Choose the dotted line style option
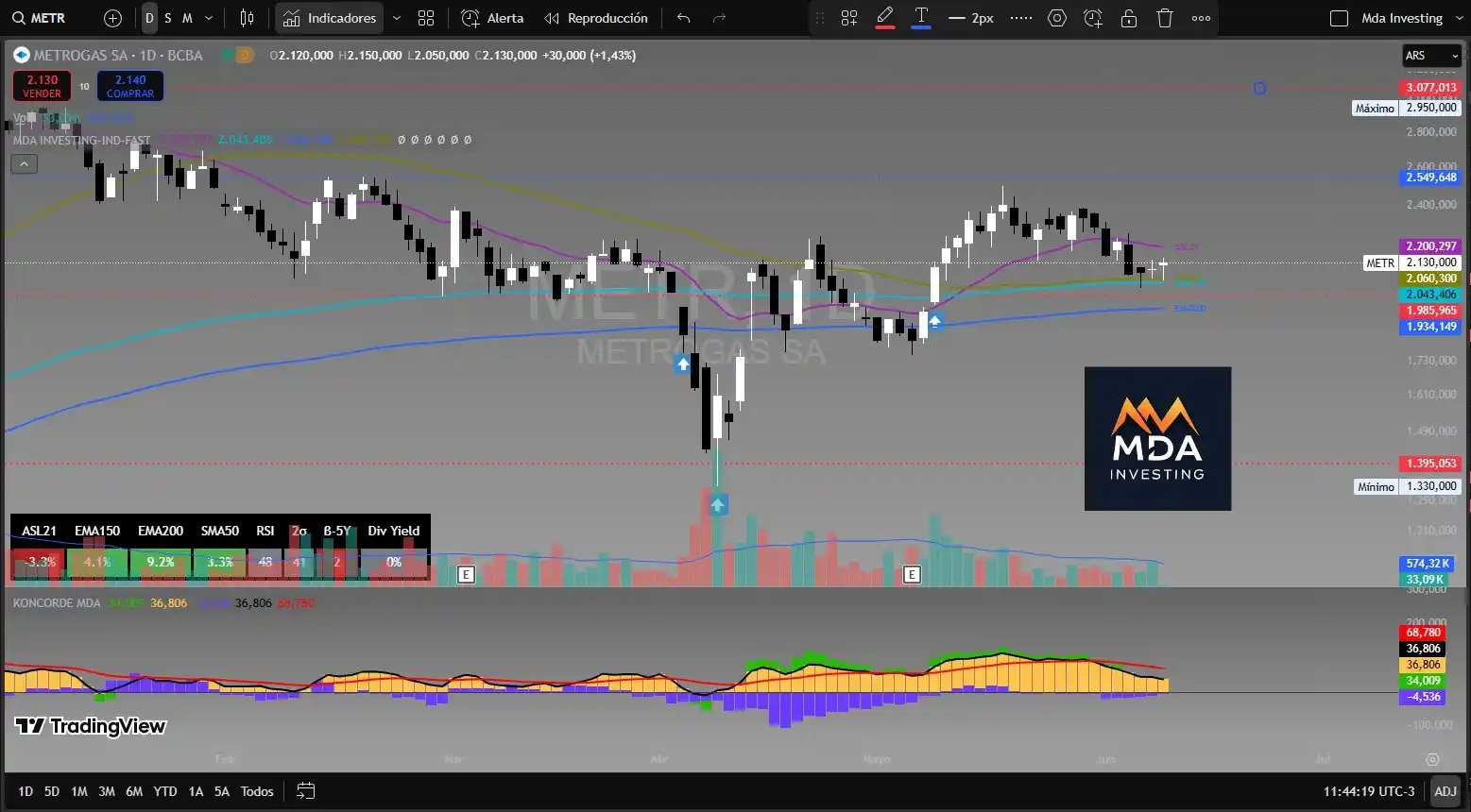The image size is (1471, 812). [1021, 18]
